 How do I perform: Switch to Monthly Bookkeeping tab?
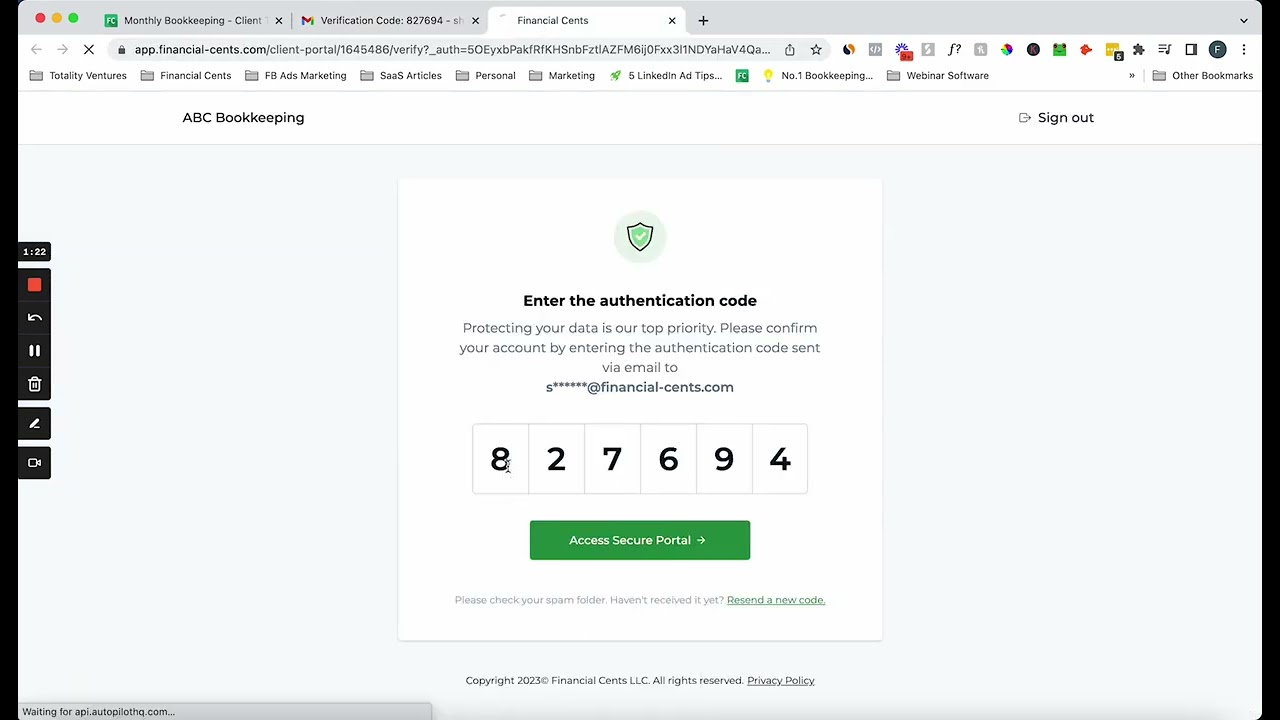(191, 20)
